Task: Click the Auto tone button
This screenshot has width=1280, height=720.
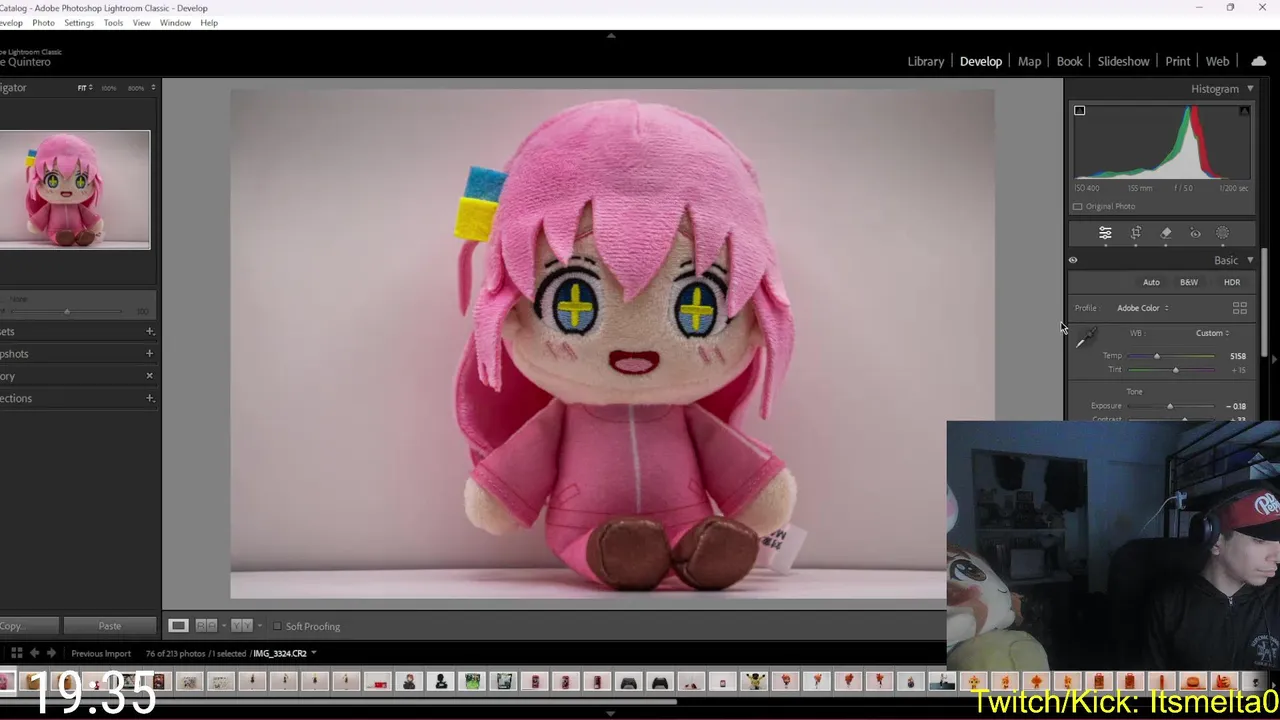Action: 1151,282
